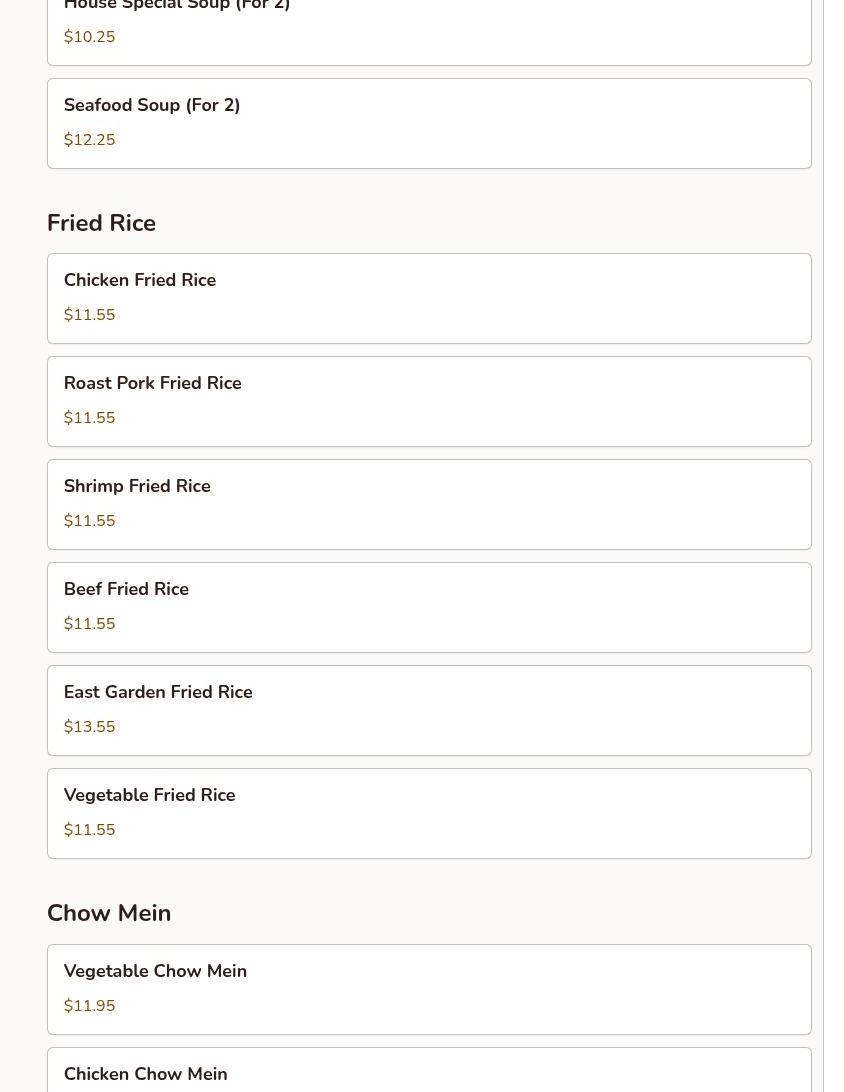The height and width of the screenshot is (1092, 844).
Task: Pick the East Garden Fried Rice item
Action: click(429, 710)
